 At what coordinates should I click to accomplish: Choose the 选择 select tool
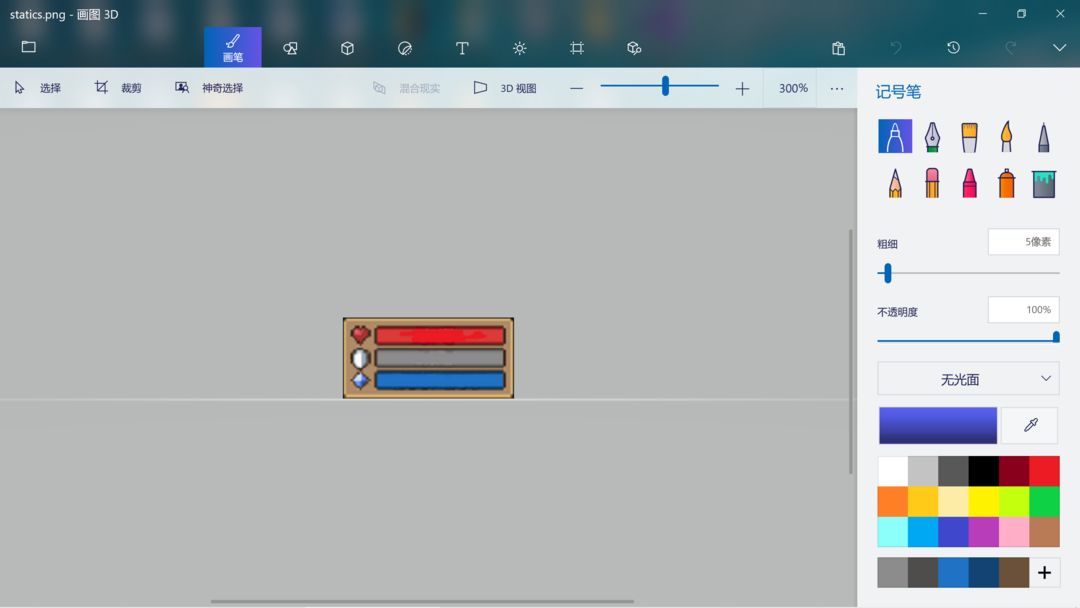38,88
